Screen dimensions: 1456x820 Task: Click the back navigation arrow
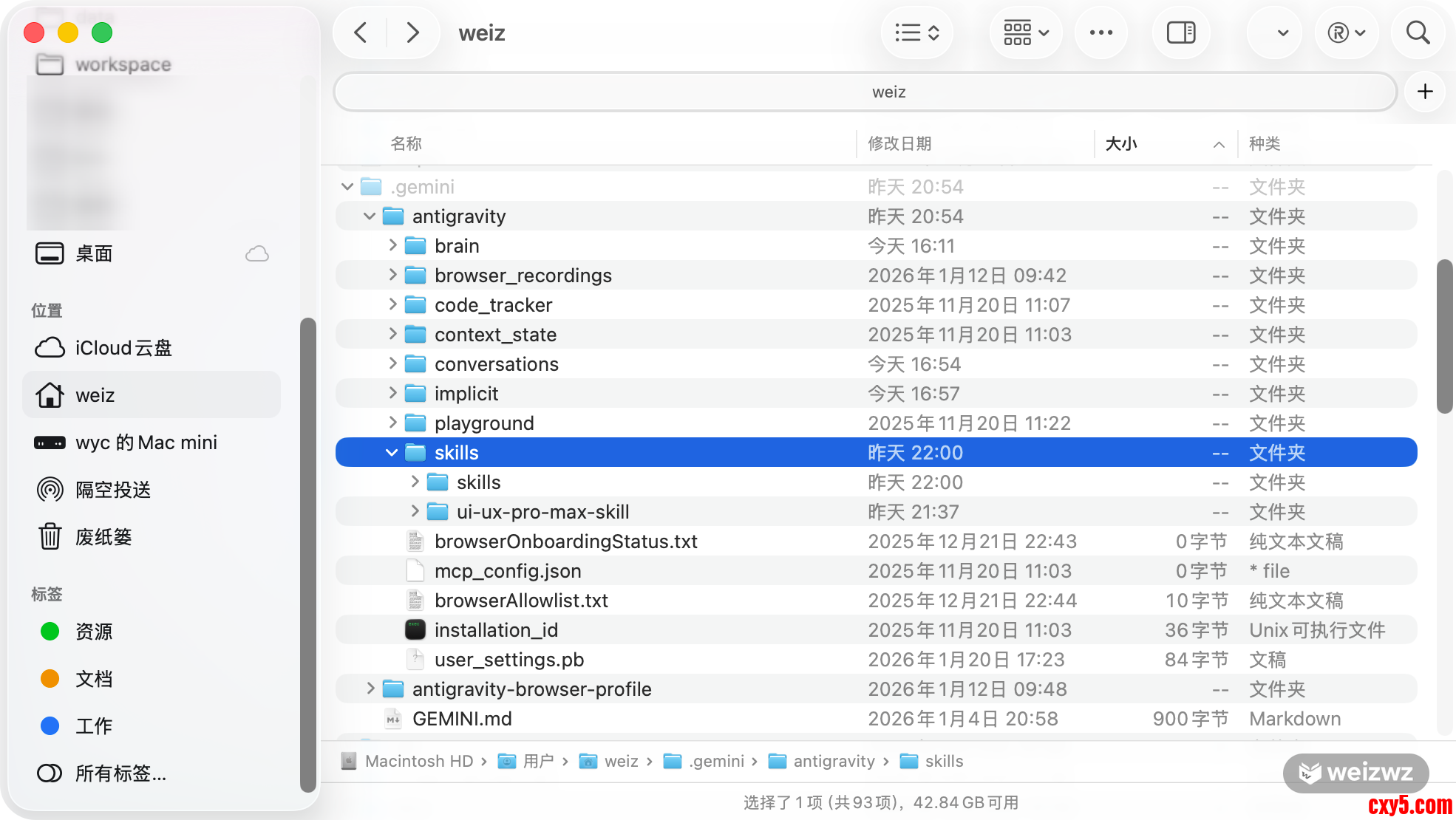click(x=361, y=33)
